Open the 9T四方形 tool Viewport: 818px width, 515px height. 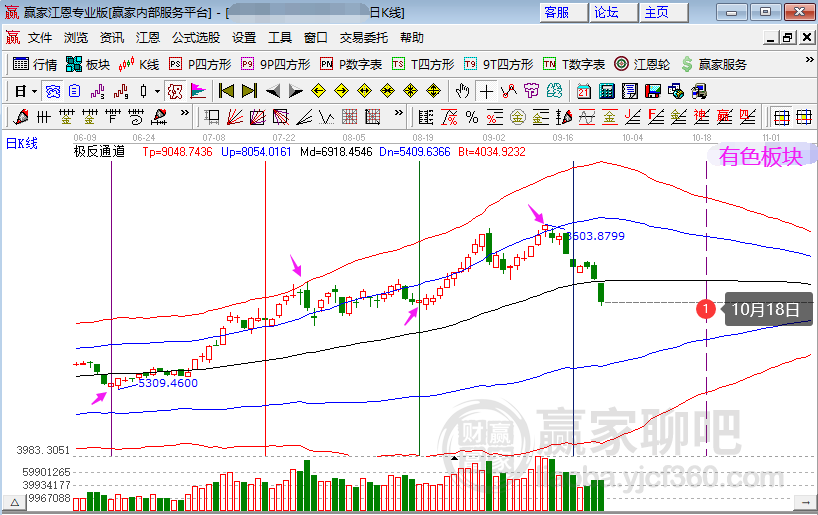click(x=498, y=64)
